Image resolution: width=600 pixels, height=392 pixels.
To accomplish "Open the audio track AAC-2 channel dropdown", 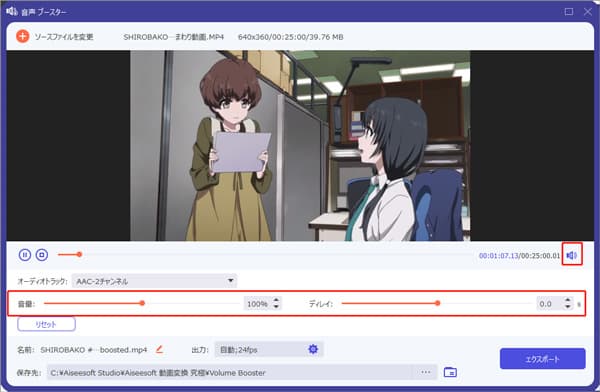I will (154, 281).
